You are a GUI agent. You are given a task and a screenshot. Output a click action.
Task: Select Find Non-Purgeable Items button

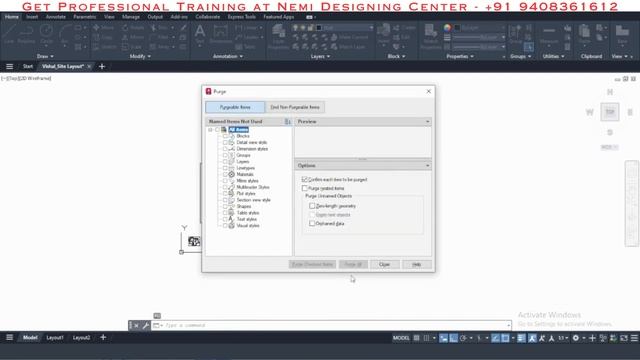[x=295, y=107]
